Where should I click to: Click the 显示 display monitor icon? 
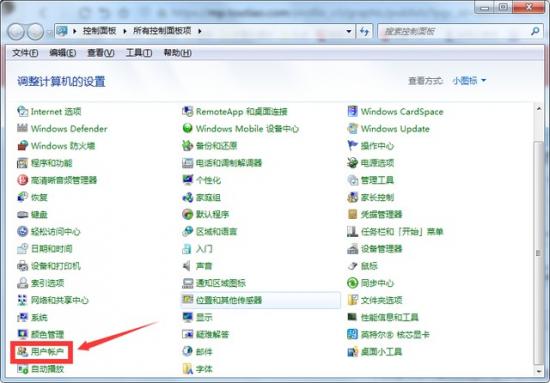point(188,317)
